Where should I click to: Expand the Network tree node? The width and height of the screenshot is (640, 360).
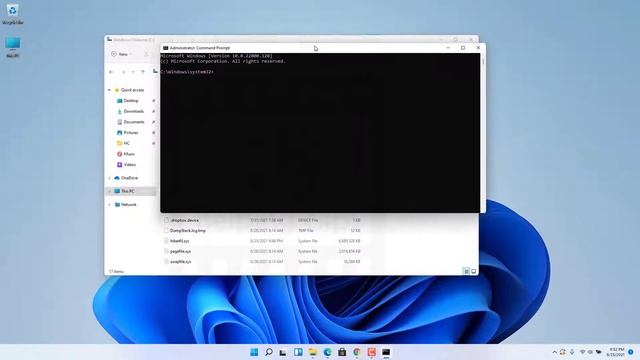[x=109, y=204]
